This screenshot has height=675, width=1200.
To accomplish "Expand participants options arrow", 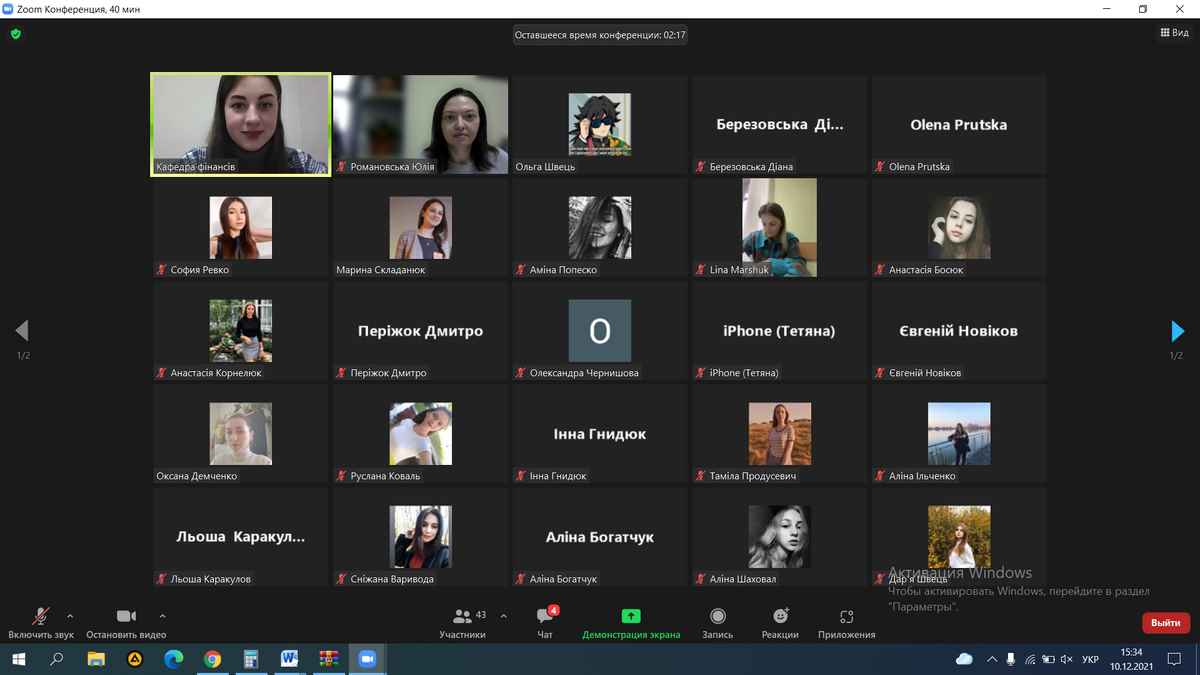I will tap(503, 616).
